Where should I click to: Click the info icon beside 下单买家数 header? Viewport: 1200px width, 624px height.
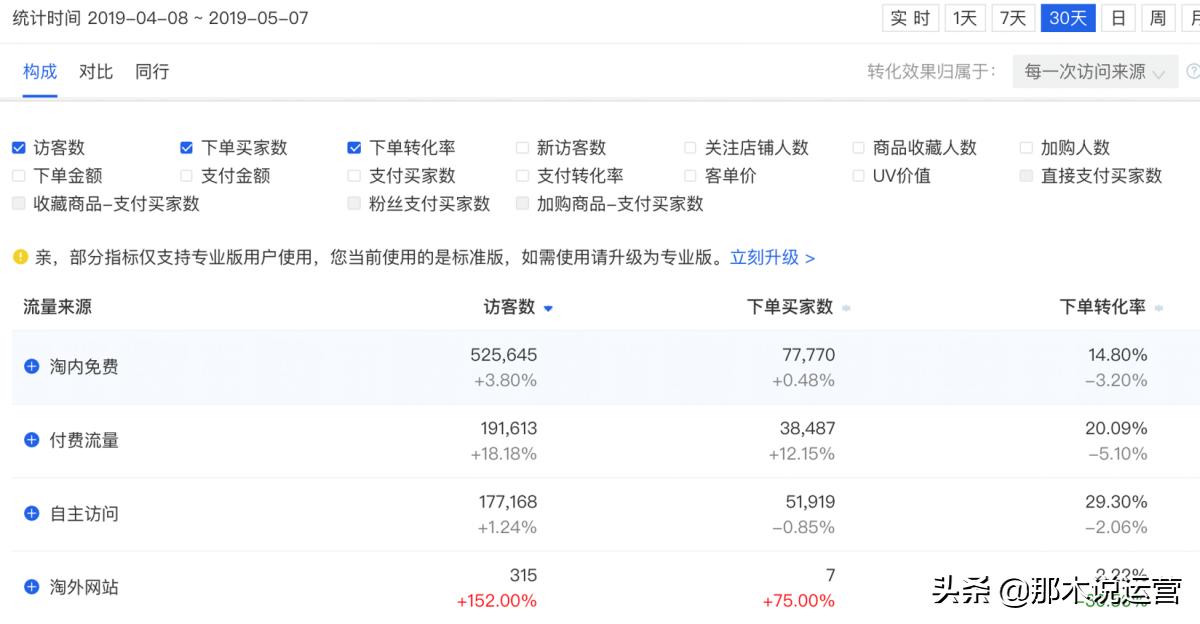(846, 308)
